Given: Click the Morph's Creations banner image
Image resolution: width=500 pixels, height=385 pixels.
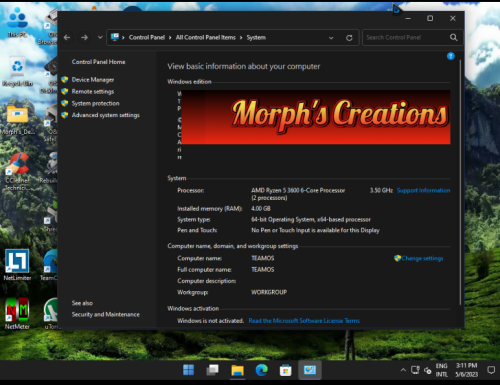Looking at the screenshot, I should [x=316, y=117].
